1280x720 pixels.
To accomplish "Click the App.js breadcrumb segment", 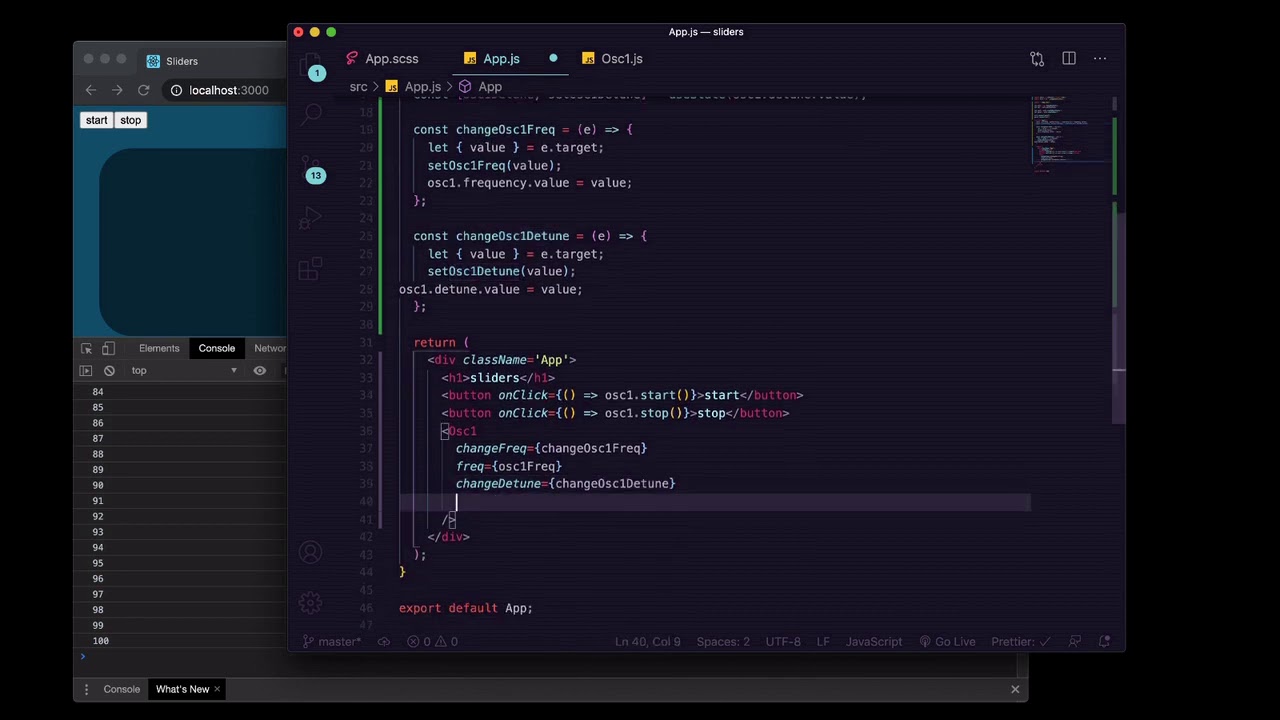I will pos(413,87).
